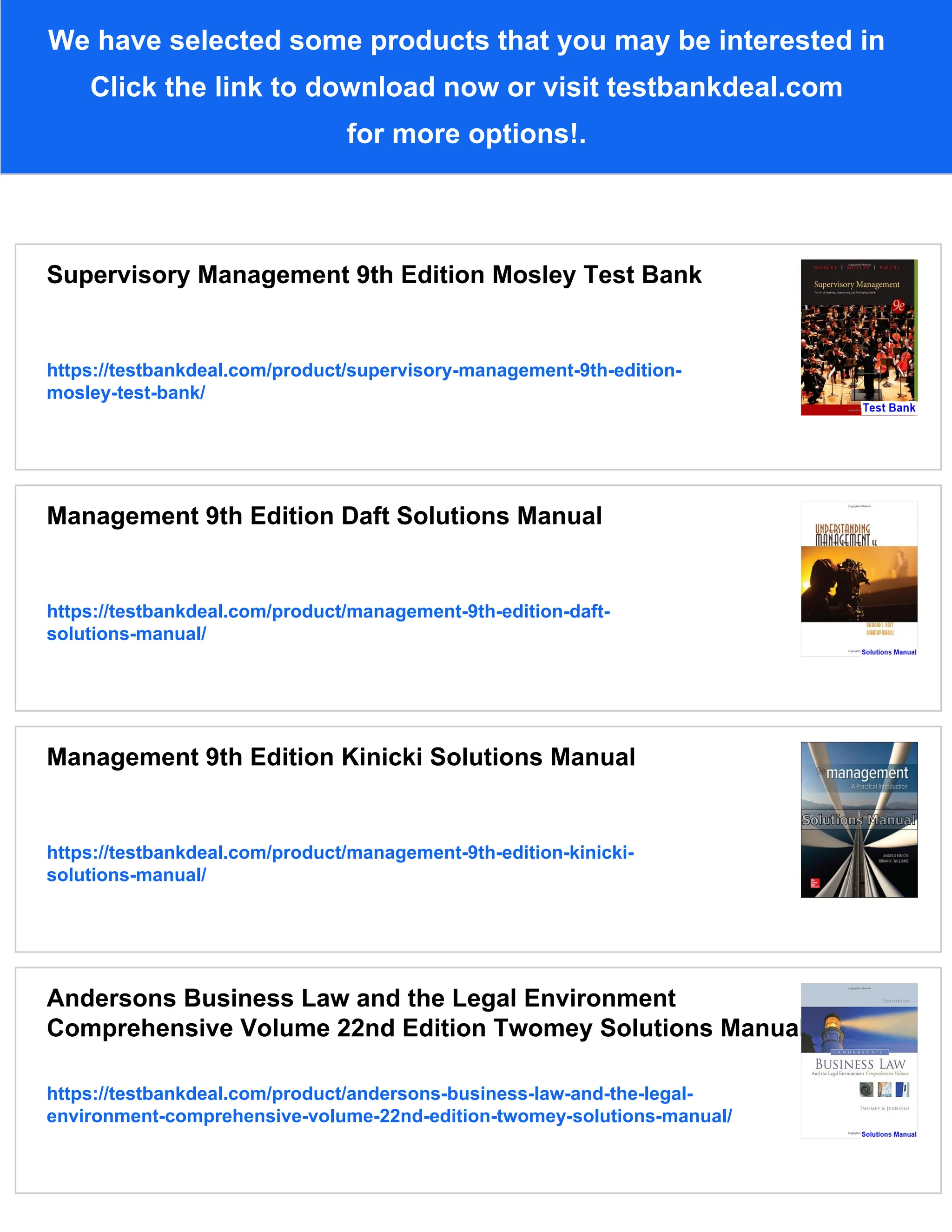Open the Management Daft solutions manual URL
The image size is (952, 1232).
(328, 611)
